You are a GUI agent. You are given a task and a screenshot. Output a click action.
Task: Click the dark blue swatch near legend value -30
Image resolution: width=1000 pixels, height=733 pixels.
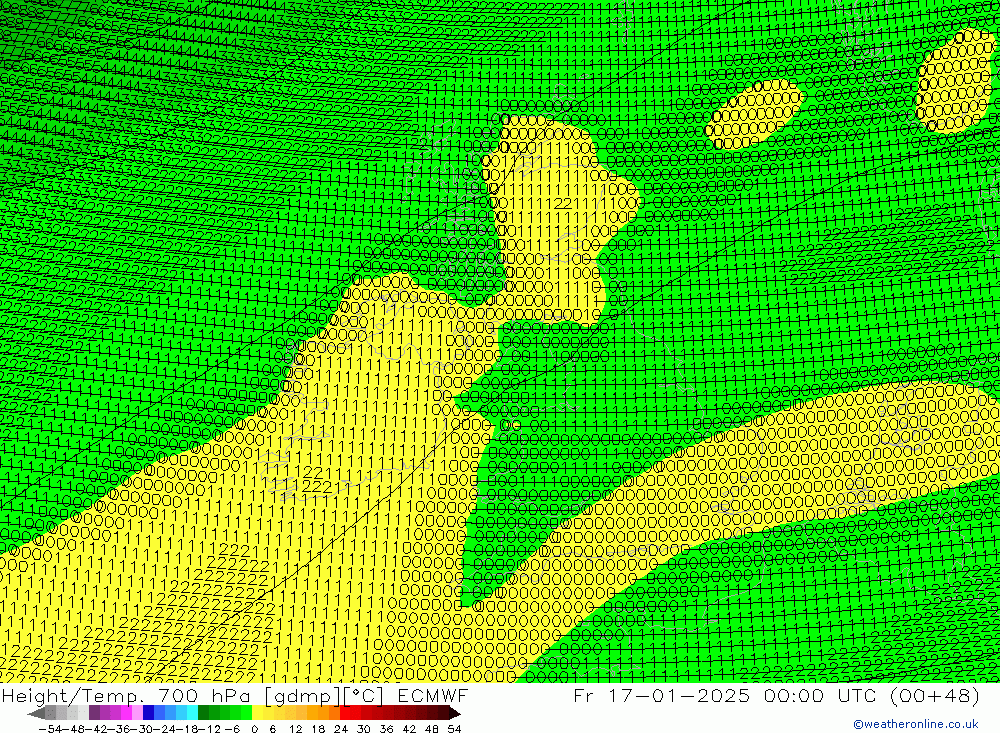coord(148,713)
